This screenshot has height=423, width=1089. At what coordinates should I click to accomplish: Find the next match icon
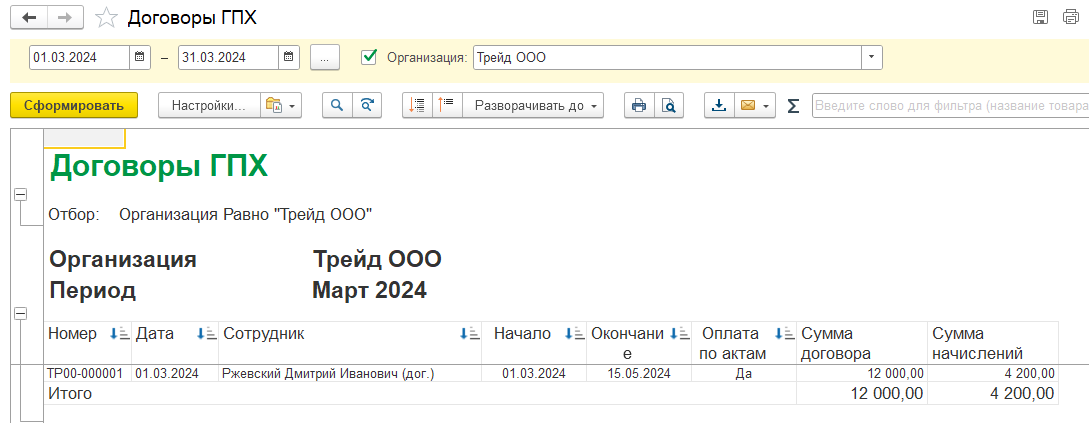coord(367,106)
